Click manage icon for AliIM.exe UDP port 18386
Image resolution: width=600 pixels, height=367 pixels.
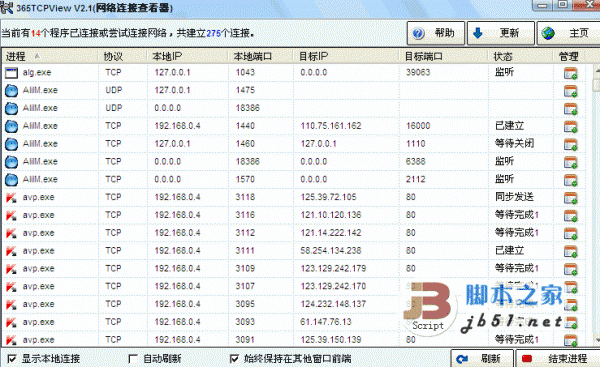[x=571, y=109]
